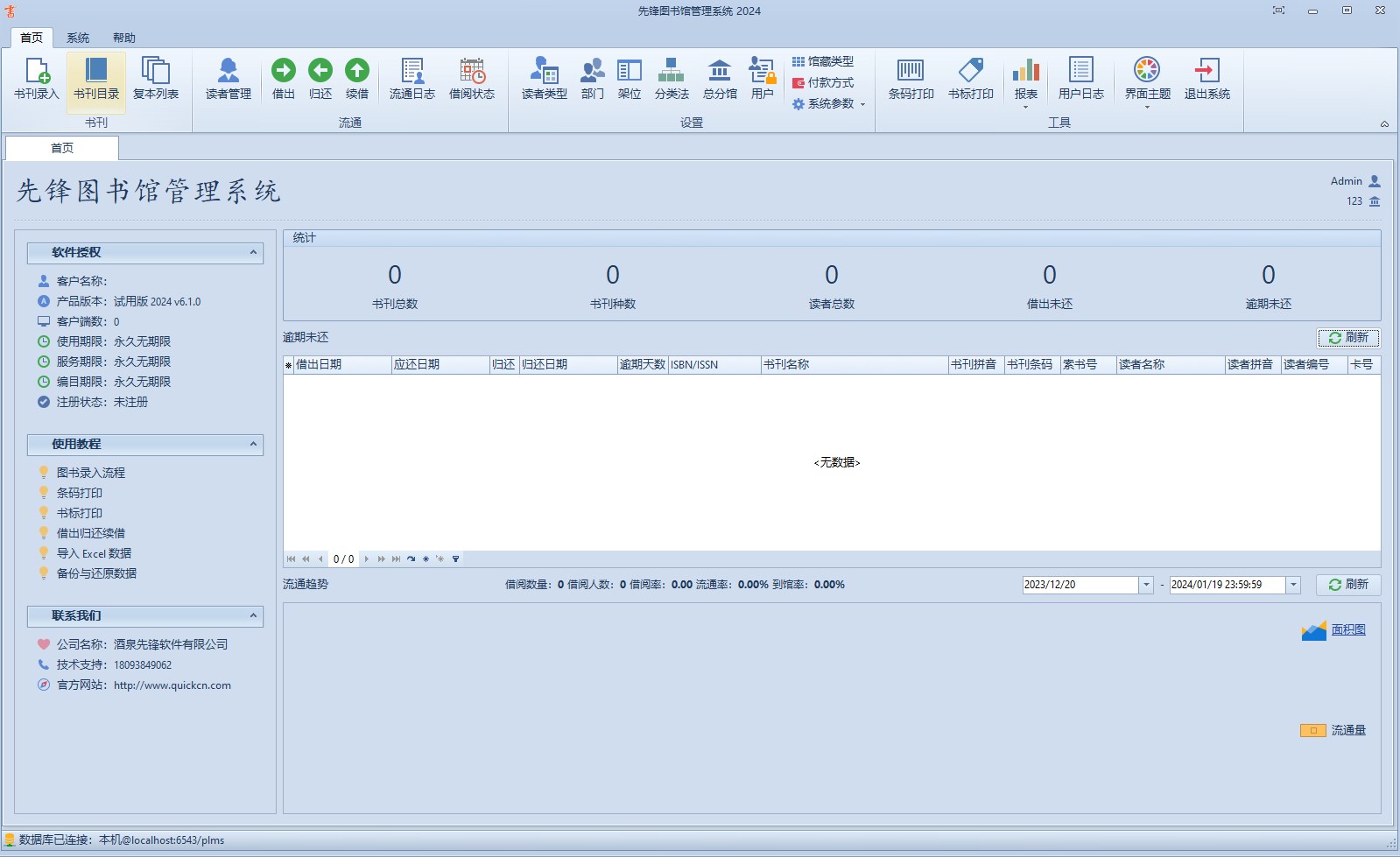Viewport: 1400px width, 857px height.
Task: Click the 面积图 area chart link
Action: 1348,629
